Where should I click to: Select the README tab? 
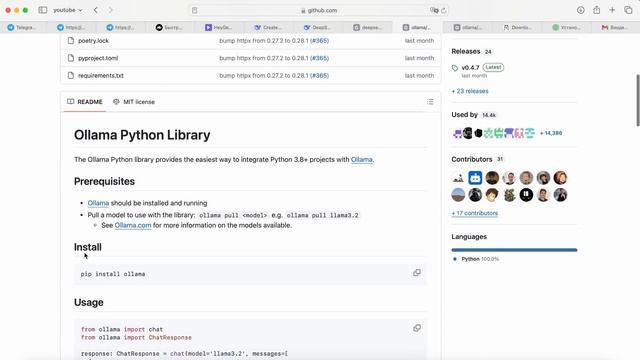click(x=85, y=102)
